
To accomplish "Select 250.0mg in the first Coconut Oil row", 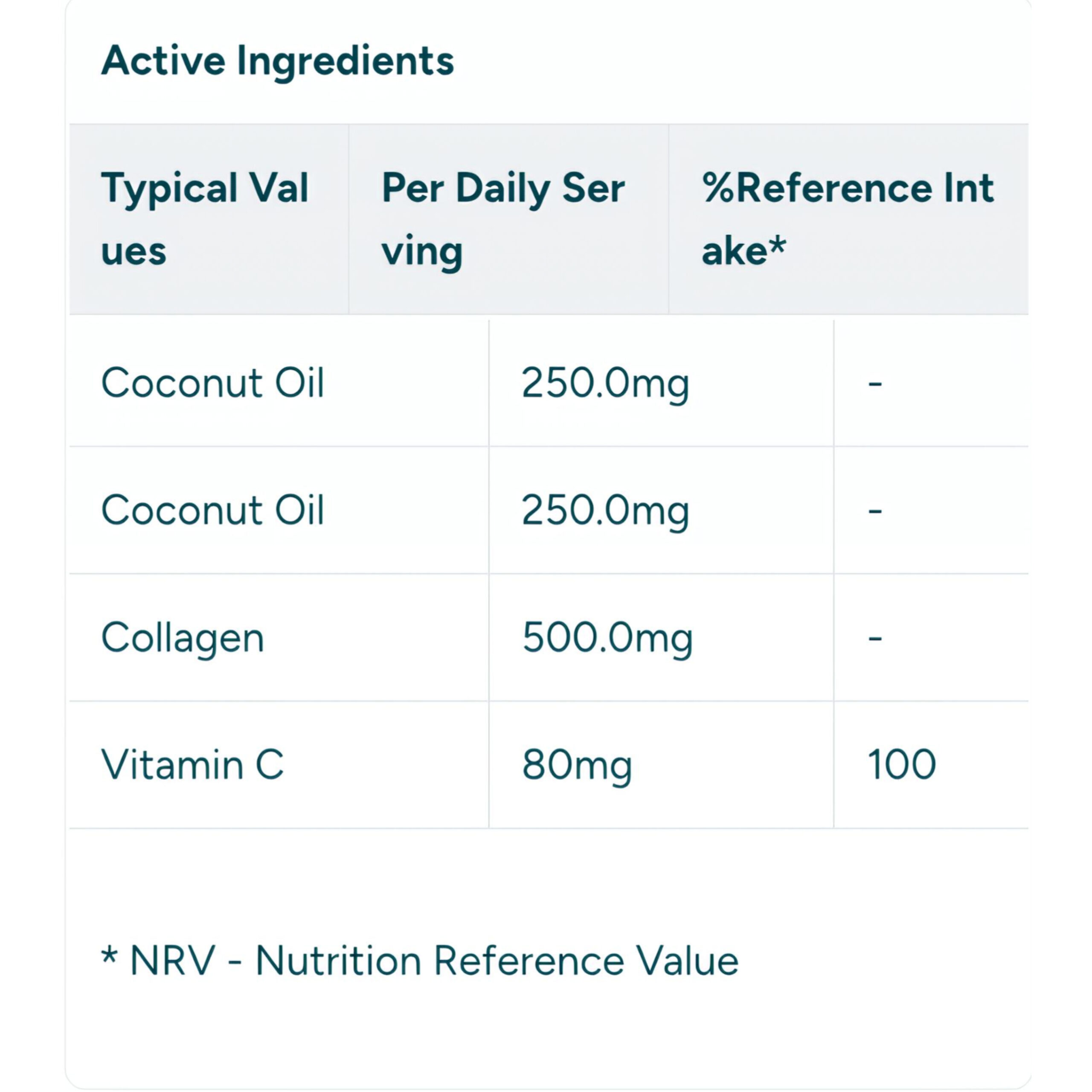I will tap(605, 384).
